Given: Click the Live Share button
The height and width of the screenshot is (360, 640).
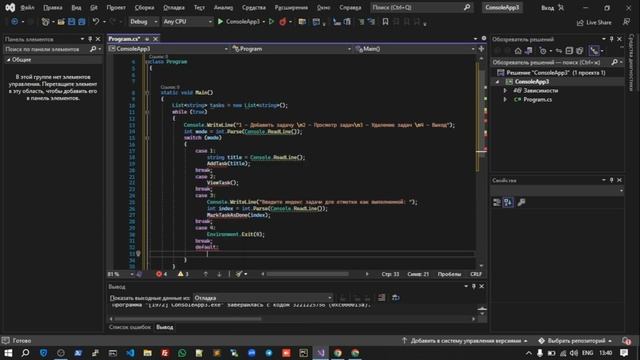Looking at the screenshot, I should click(594, 22).
